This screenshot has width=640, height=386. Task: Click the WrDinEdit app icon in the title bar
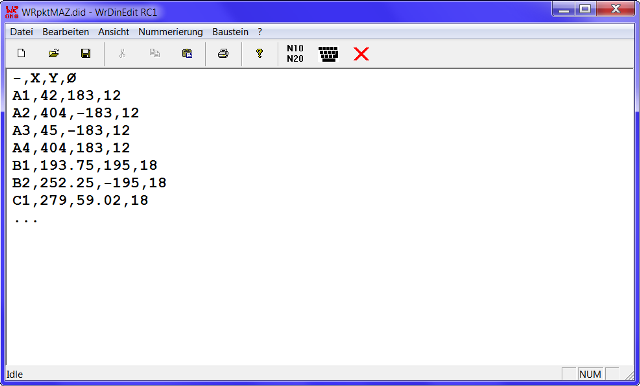coord(11,12)
